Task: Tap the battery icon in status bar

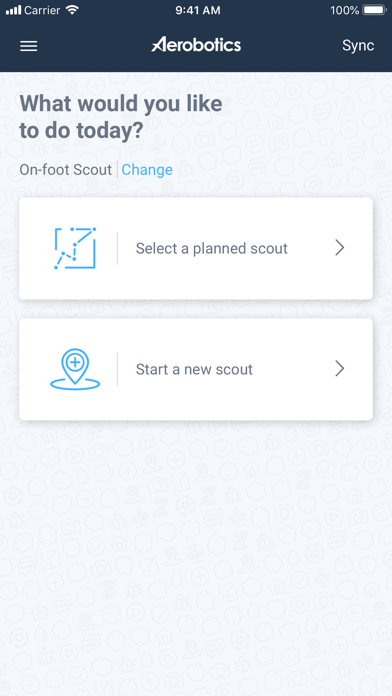Action: pos(374,10)
